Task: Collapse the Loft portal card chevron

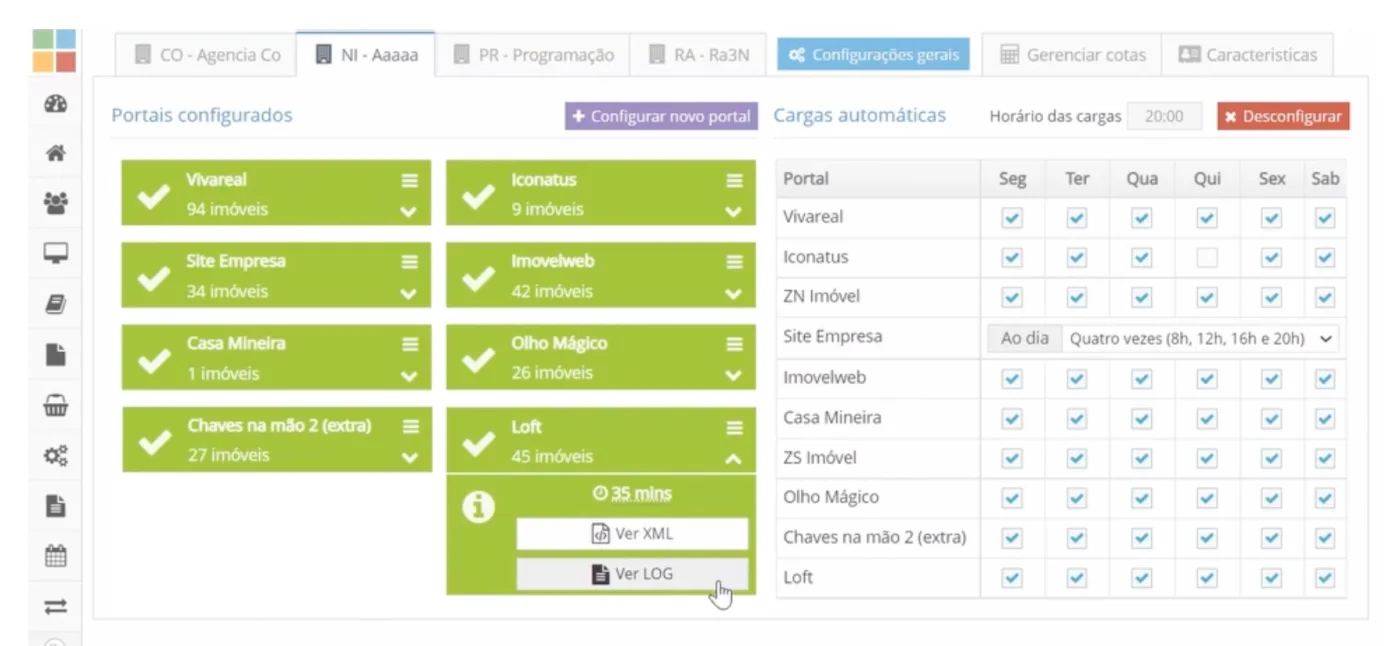Action: (734, 459)
